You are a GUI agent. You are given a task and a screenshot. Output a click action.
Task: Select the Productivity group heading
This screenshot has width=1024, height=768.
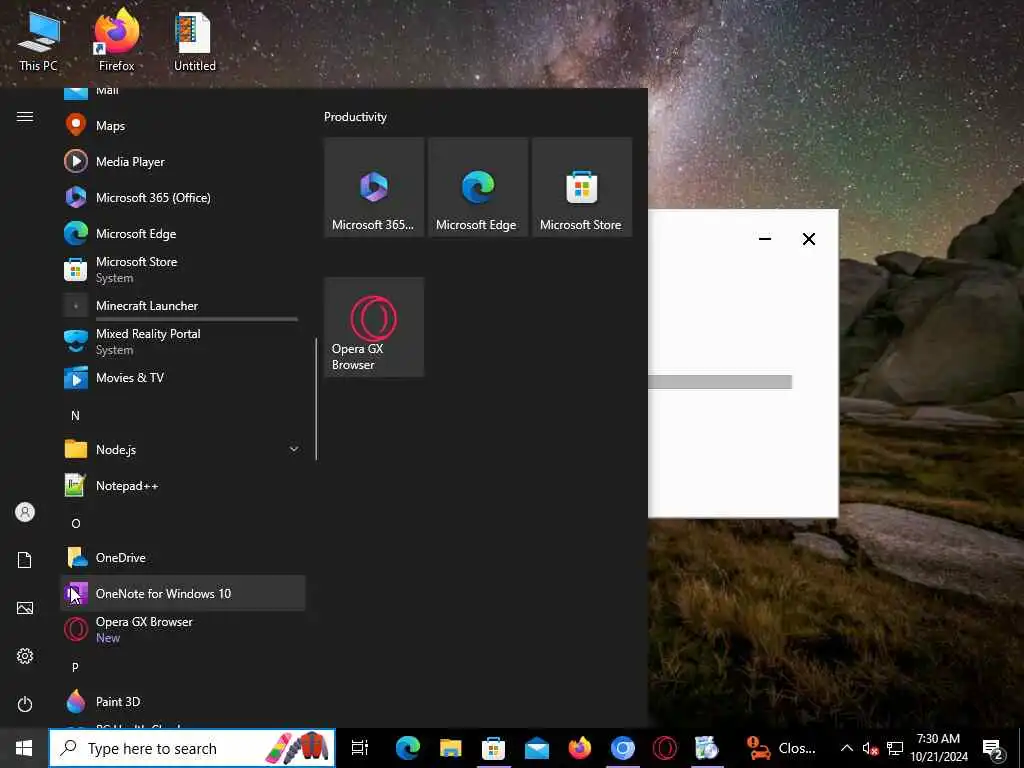[x=355, y=117]
